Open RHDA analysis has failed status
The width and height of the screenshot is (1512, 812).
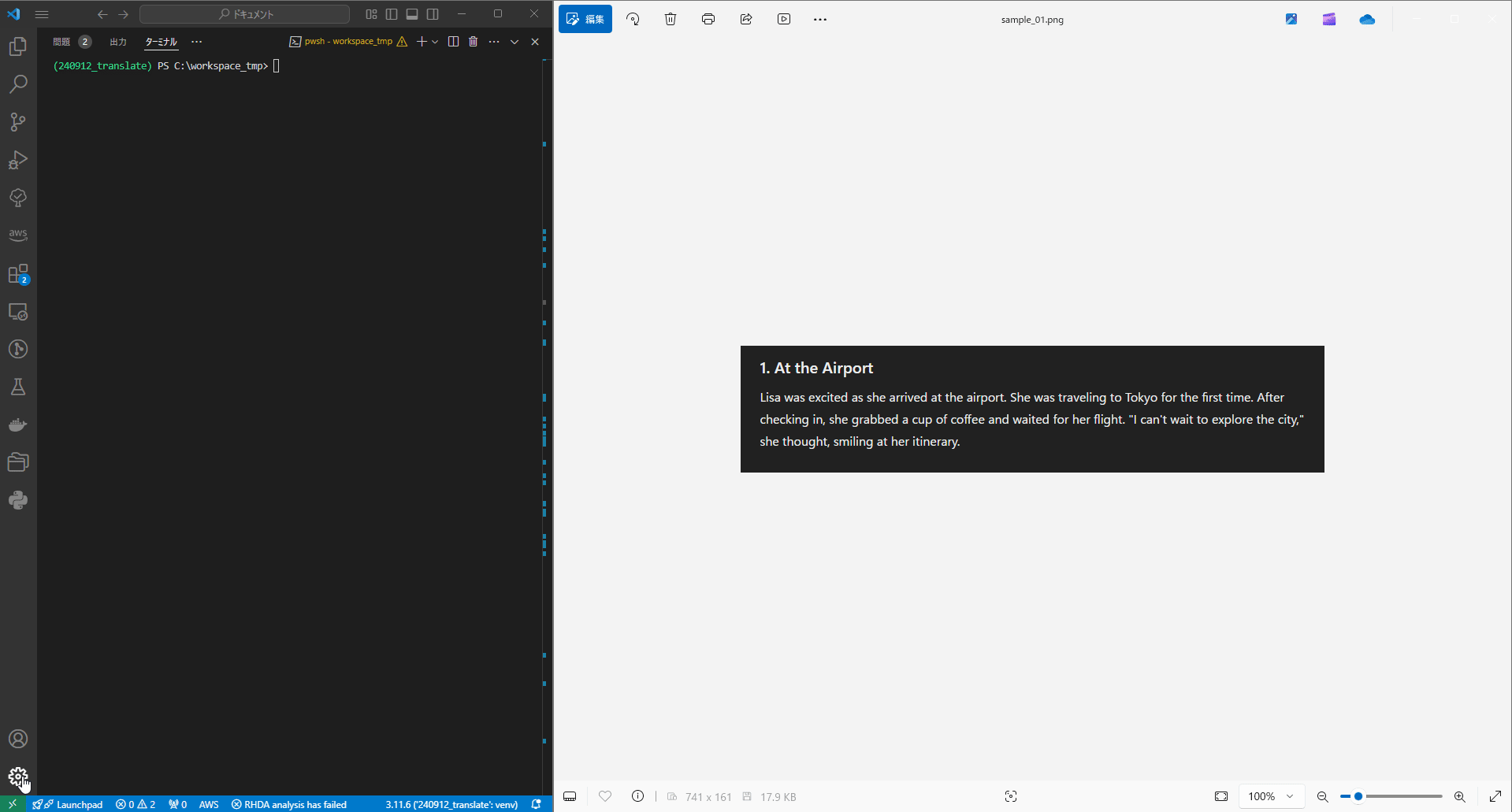coord(289,804)
